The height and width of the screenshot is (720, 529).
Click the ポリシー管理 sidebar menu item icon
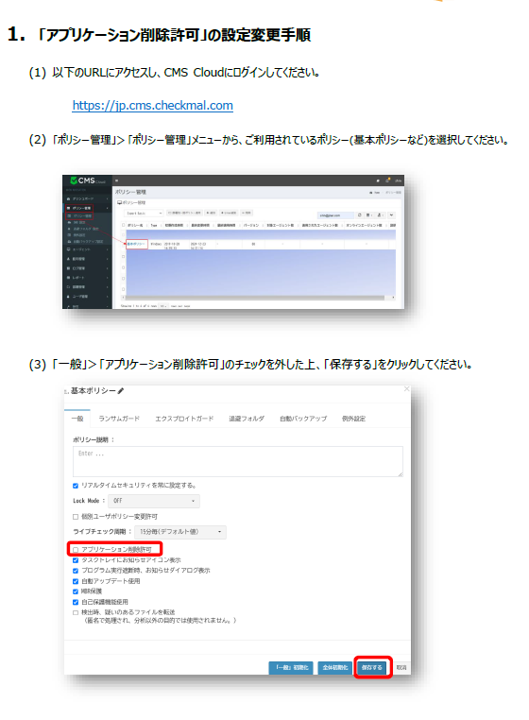coord(69,208)
